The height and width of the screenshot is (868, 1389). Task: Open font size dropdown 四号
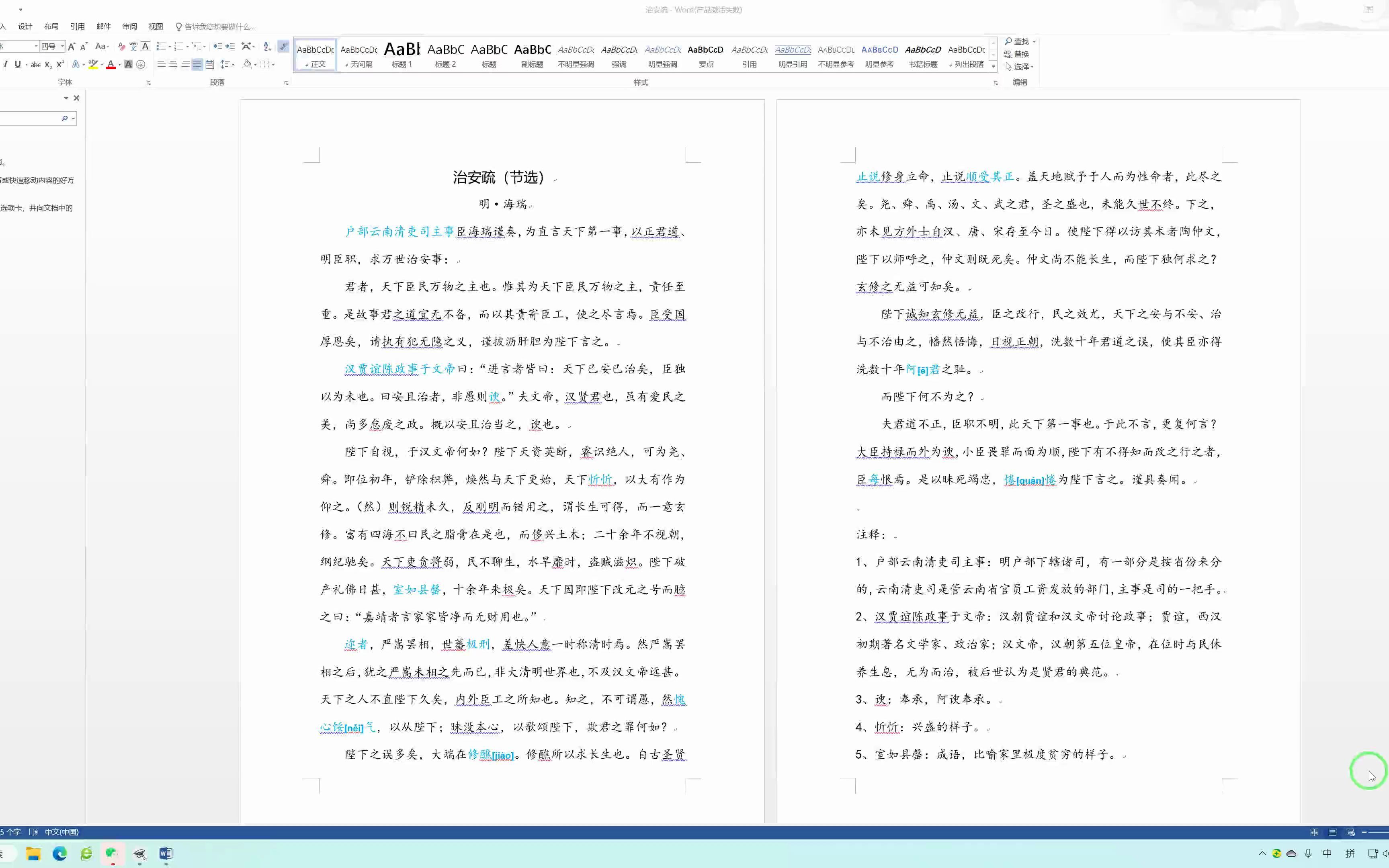[62, 46]
